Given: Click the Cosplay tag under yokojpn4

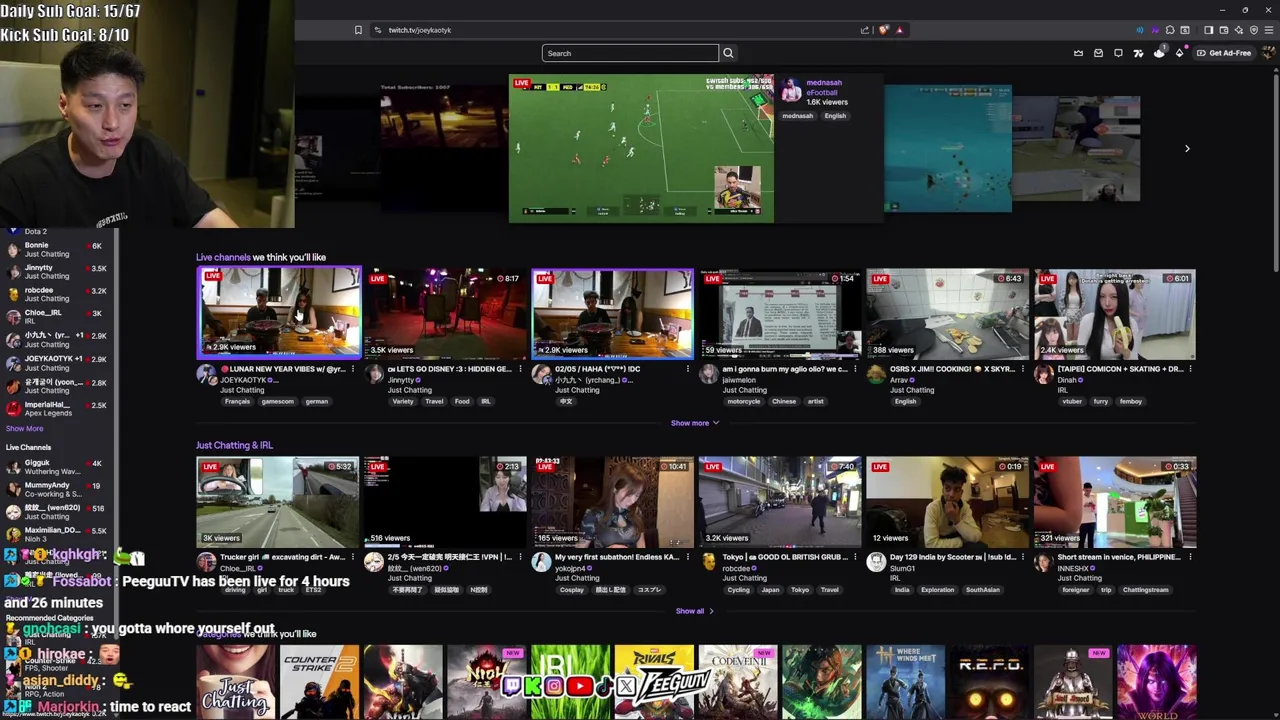Looking at the screenshot, I should coord(571,590).
